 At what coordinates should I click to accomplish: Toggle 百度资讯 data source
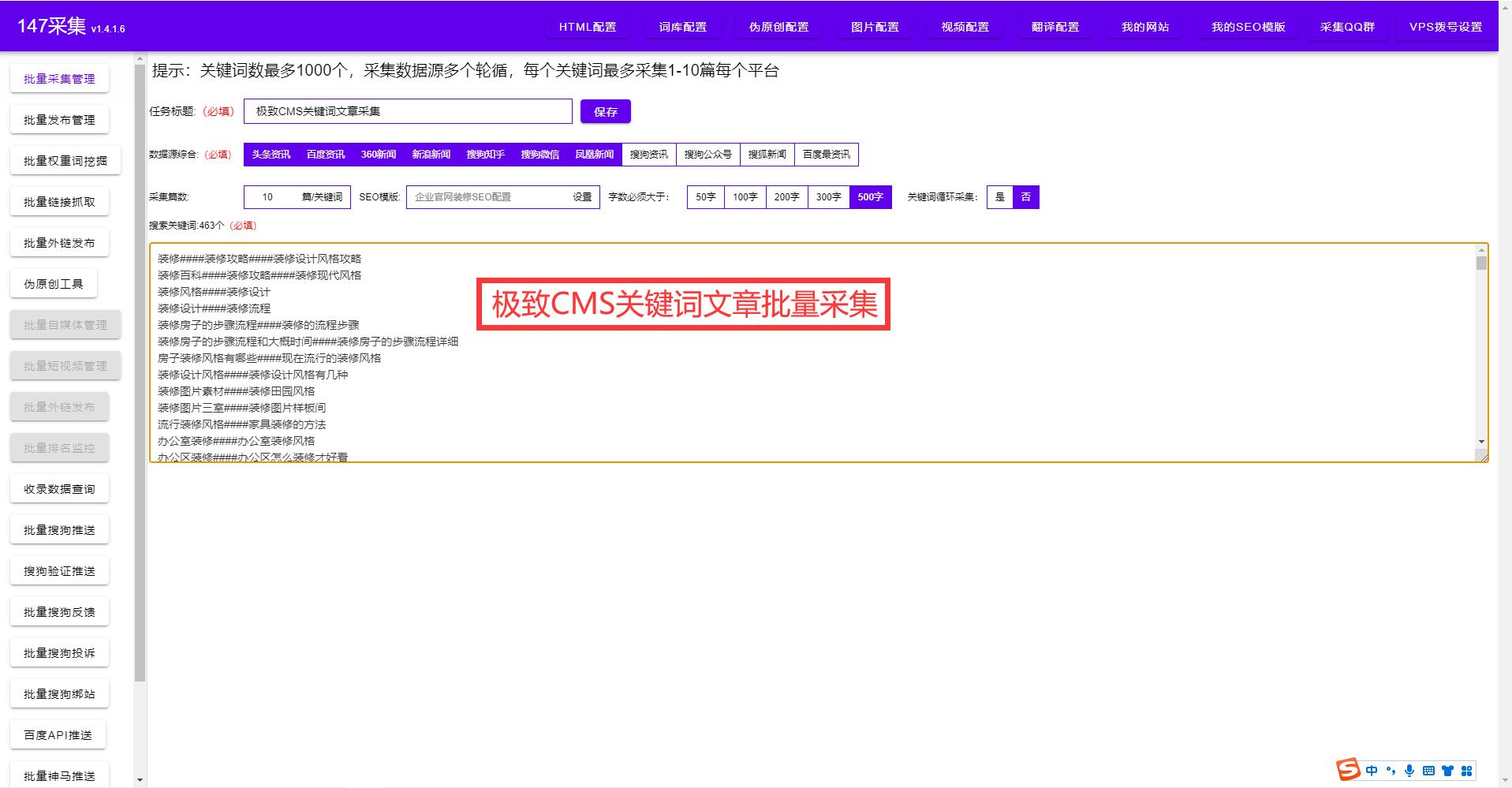coord(326,155)
